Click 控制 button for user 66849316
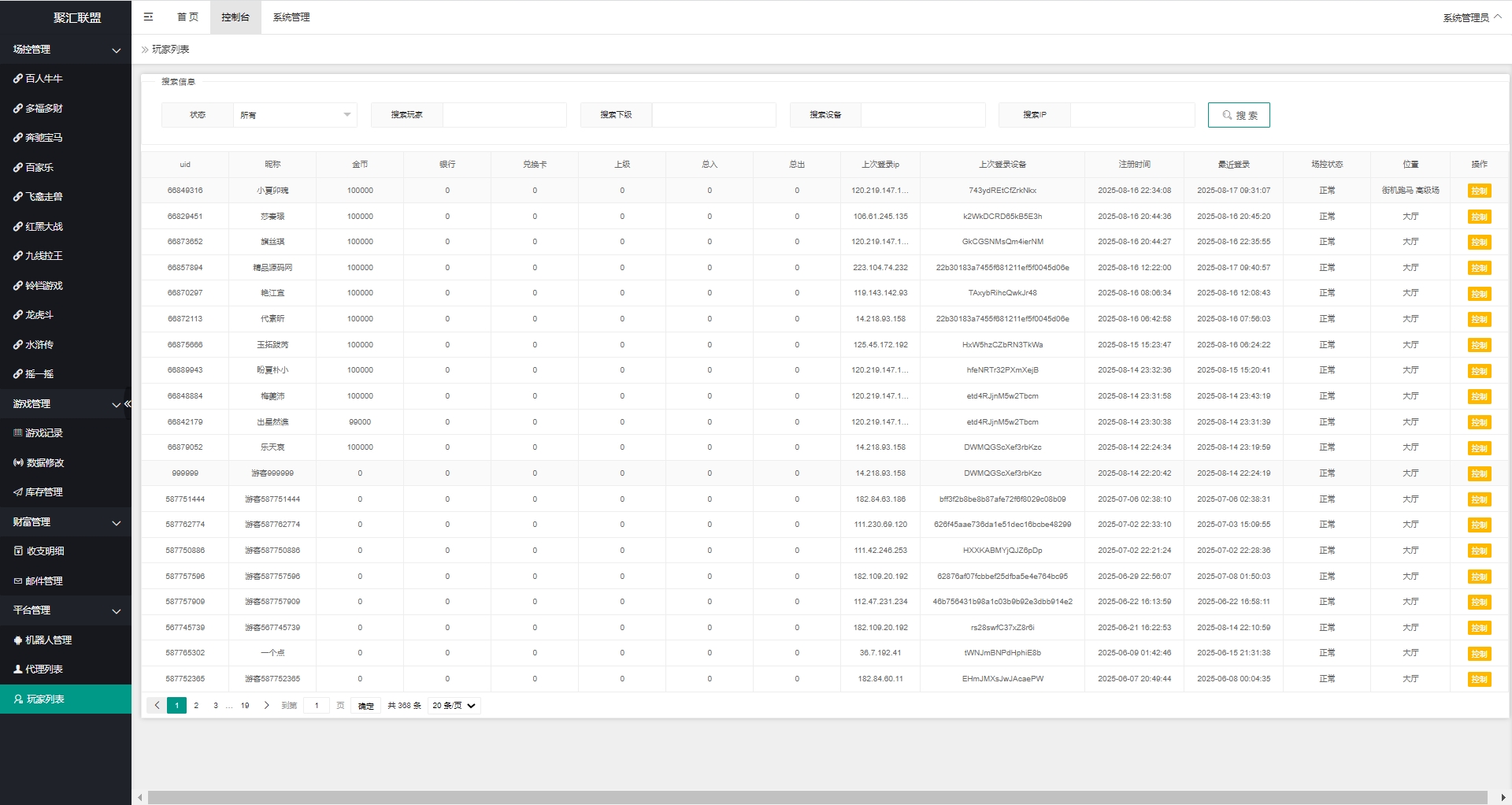 pos(1479,191)
